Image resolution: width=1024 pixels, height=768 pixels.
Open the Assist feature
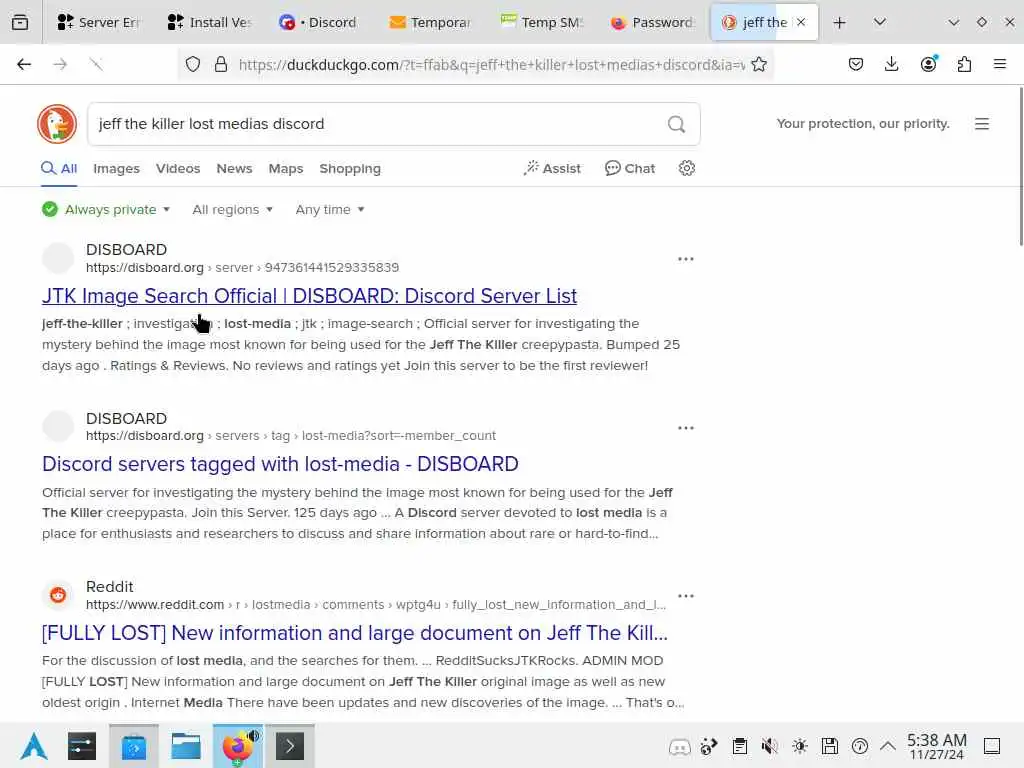552,168
